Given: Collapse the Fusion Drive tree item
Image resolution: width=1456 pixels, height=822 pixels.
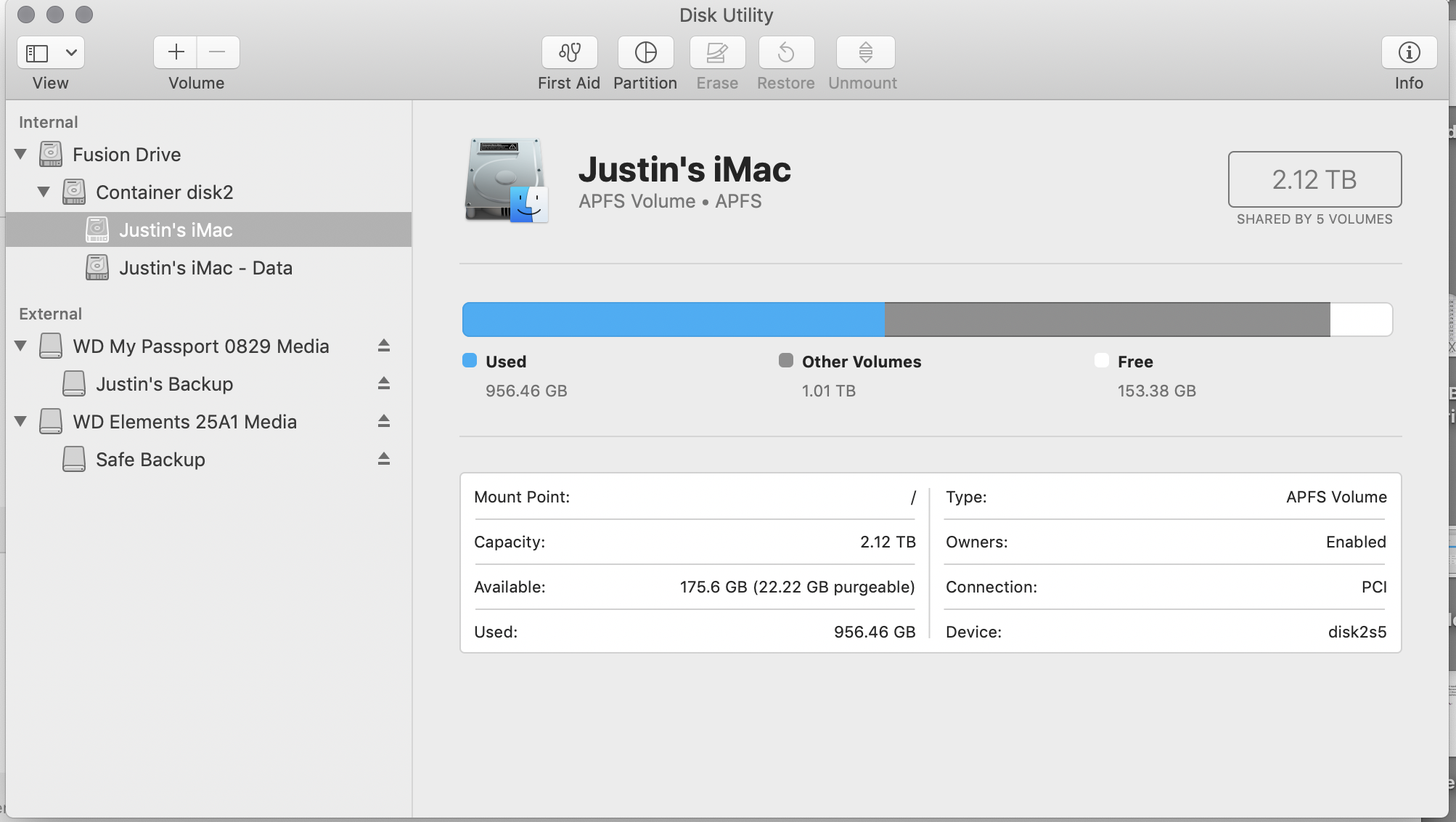Looking at the screenshot, I should tap(20, 154).
